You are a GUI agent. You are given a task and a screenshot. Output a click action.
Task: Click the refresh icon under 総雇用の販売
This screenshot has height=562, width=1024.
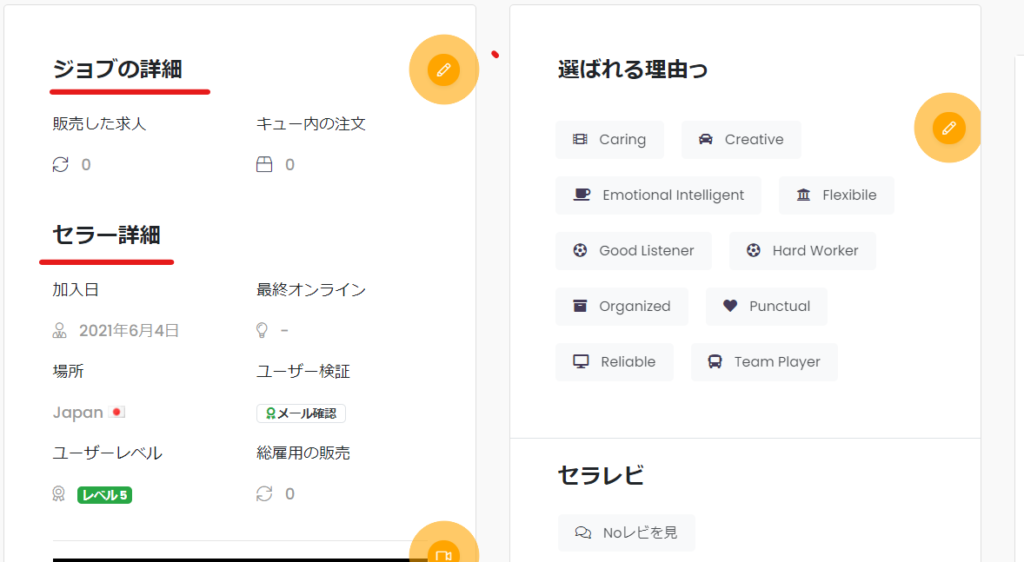264,493
